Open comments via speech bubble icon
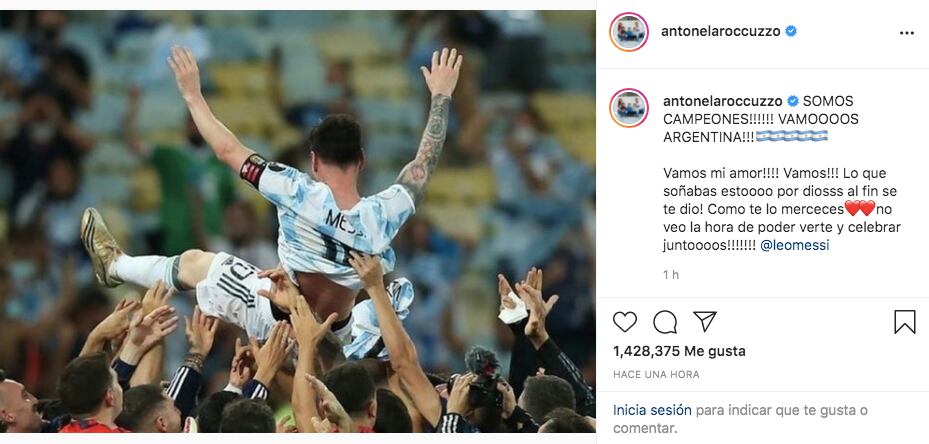 [665, 322]
